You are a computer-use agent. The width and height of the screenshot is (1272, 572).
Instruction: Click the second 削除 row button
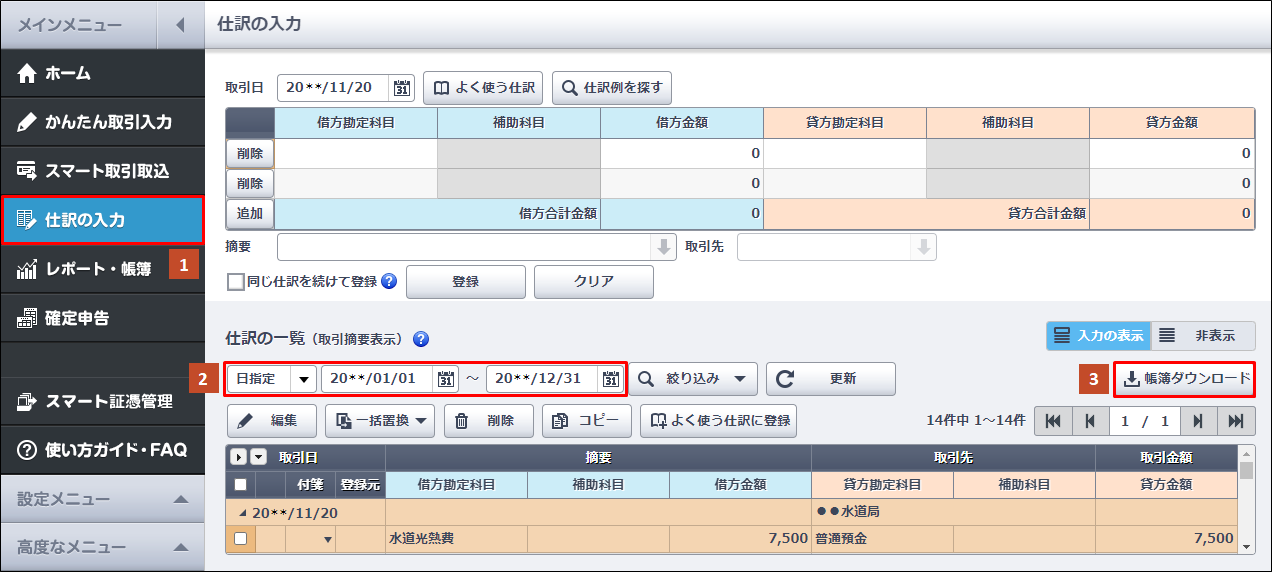coord(250,183)
